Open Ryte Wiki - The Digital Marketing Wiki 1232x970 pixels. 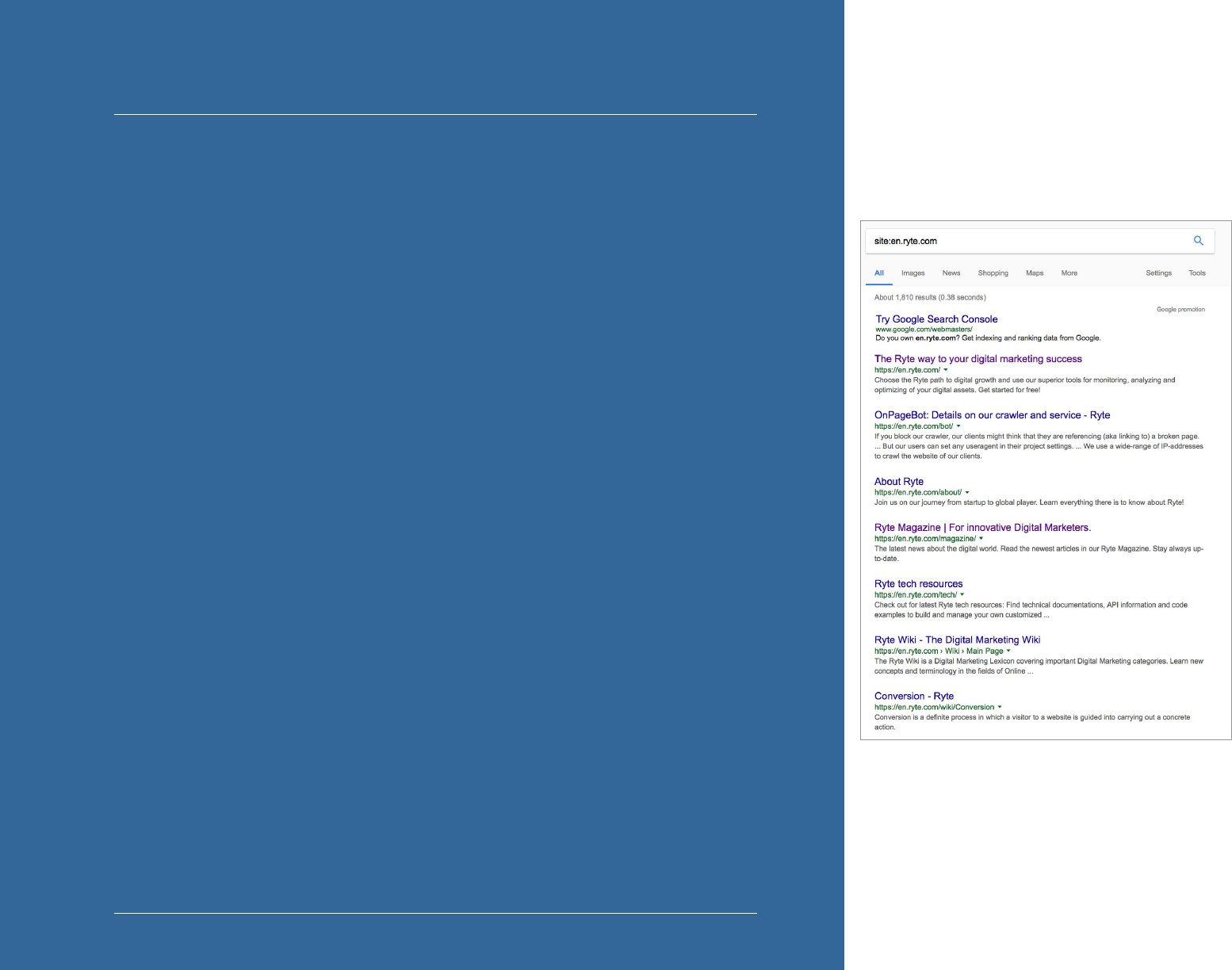pos(957,640)
